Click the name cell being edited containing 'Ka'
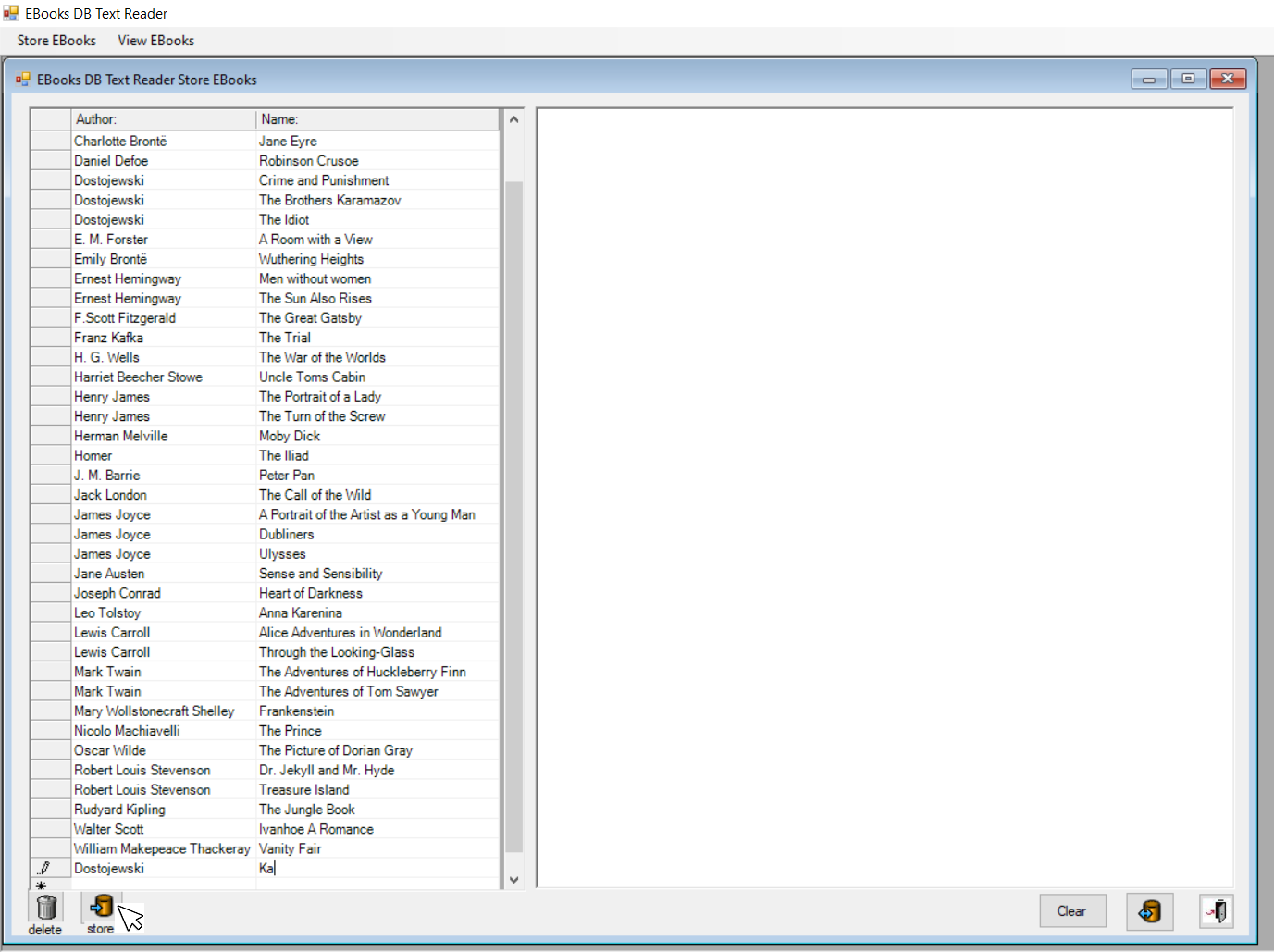 point(377,868)
